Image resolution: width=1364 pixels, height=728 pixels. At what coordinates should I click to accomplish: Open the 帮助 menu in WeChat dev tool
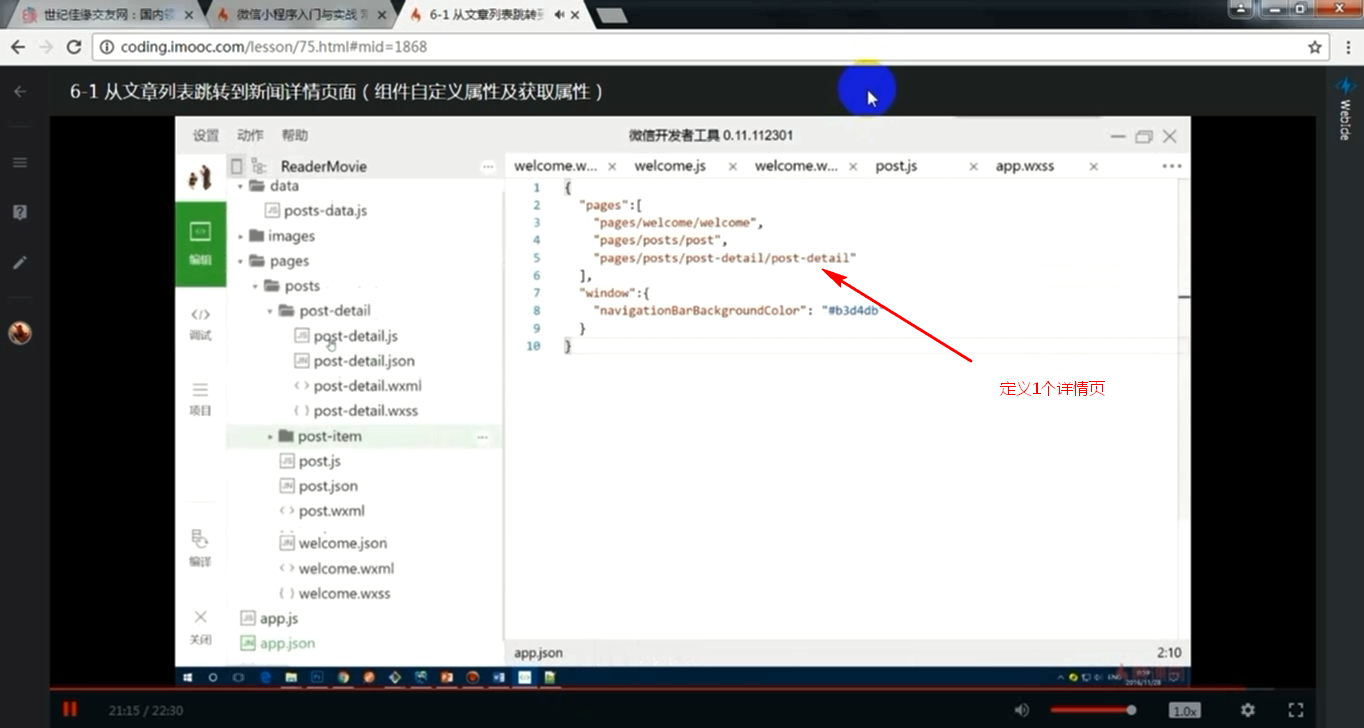tap(294, 135)
